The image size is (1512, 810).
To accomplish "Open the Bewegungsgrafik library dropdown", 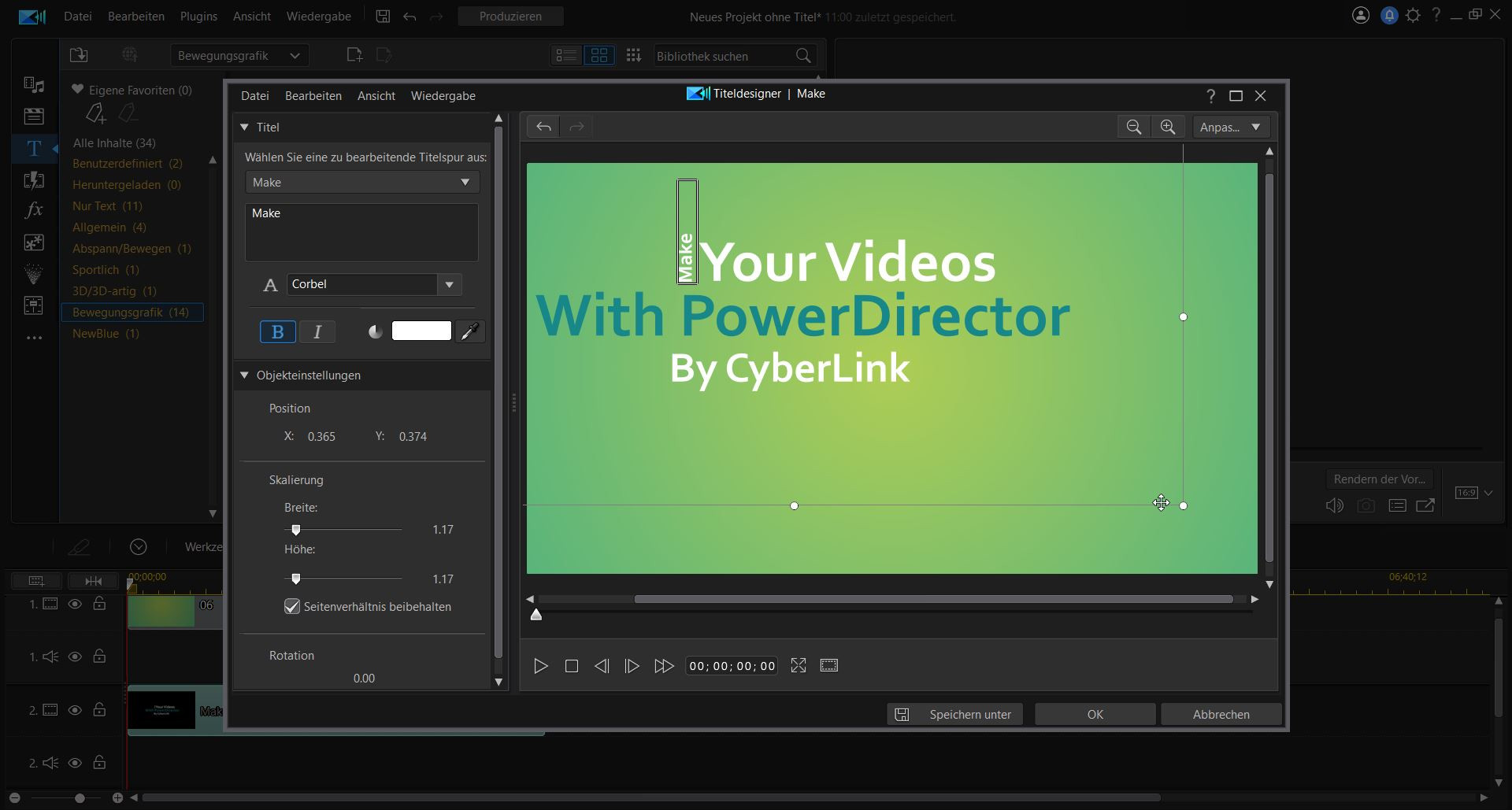I will tap(239, 56).
